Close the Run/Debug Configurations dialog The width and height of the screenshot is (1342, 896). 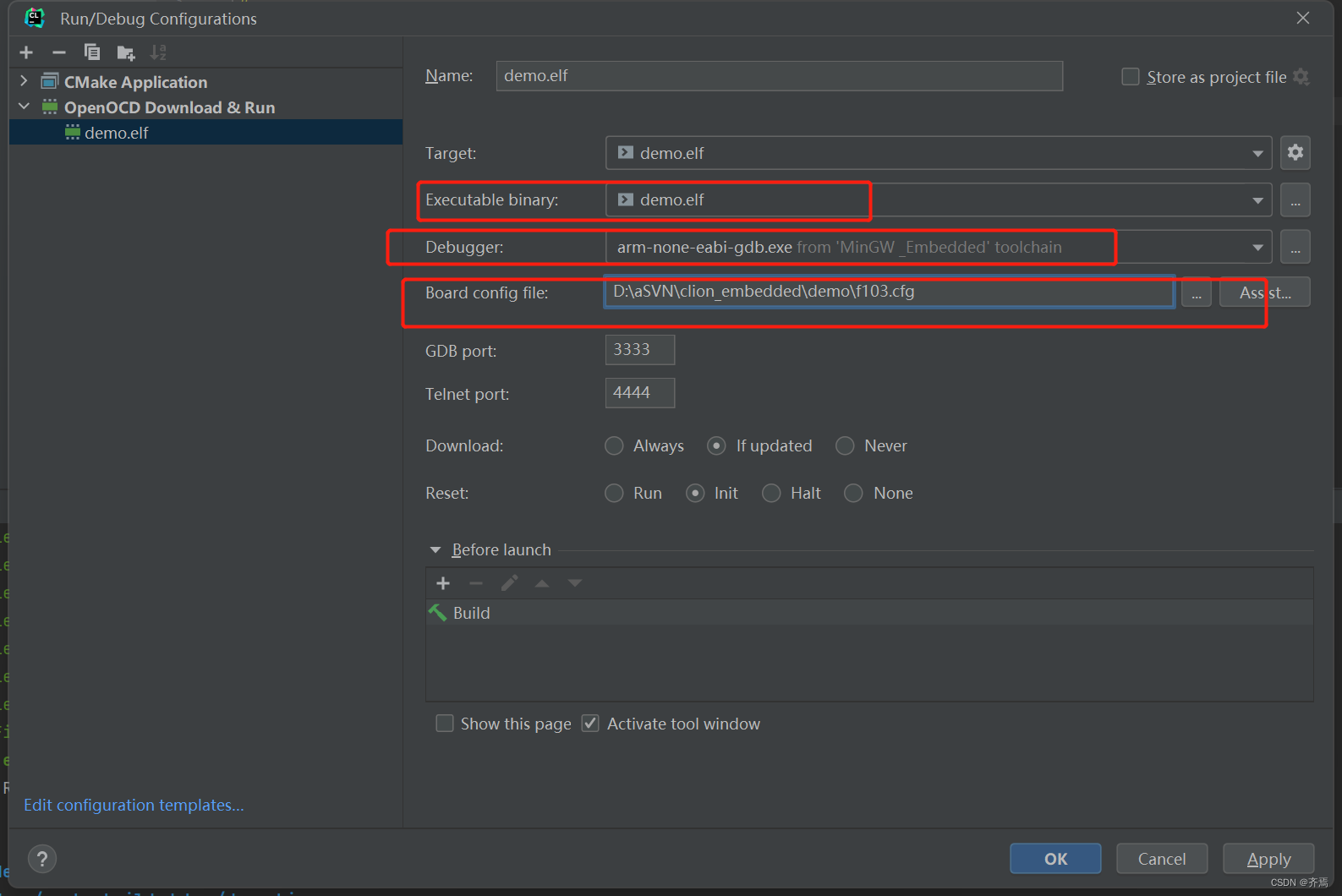pyautogui.click(x=1303, y=18)
